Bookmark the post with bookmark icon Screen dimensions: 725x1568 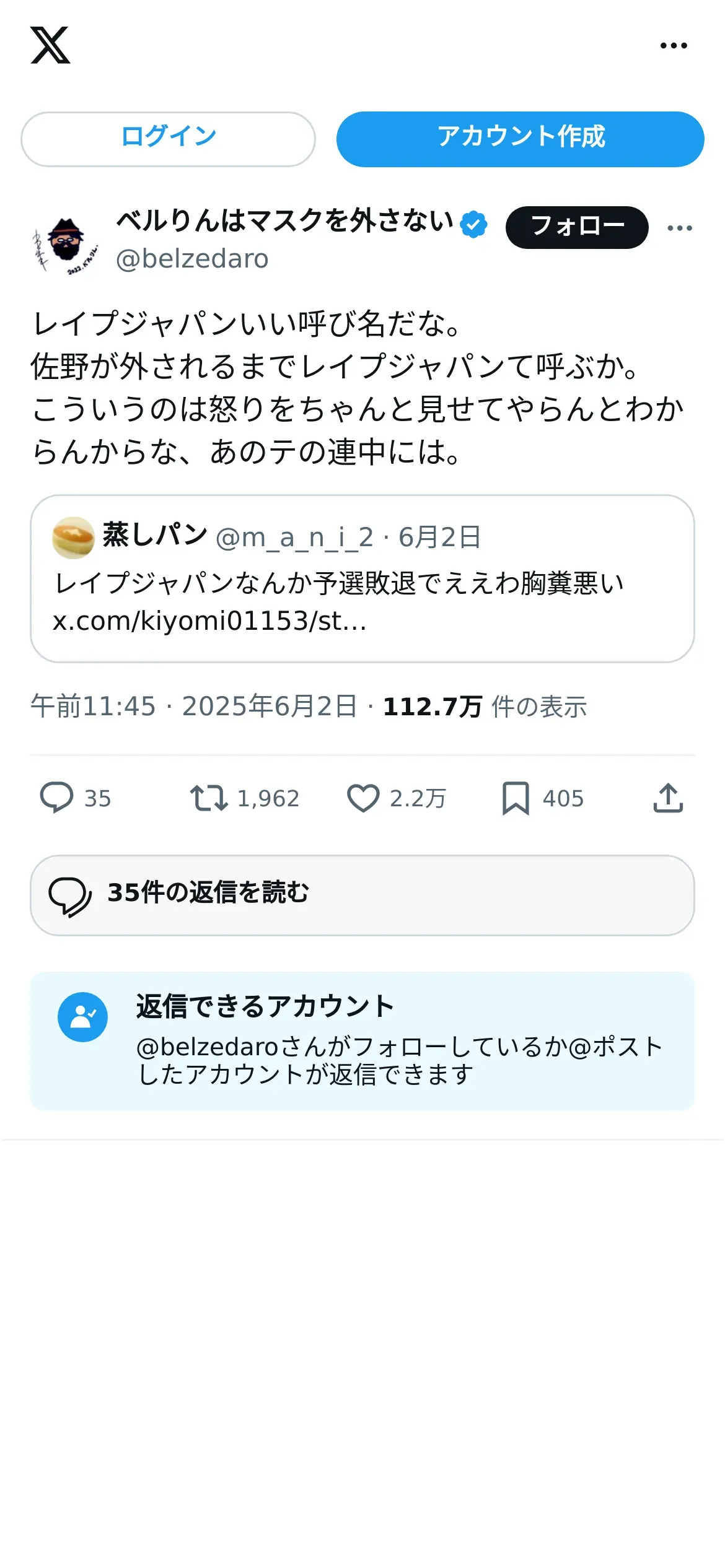click(x=516, y=798)
